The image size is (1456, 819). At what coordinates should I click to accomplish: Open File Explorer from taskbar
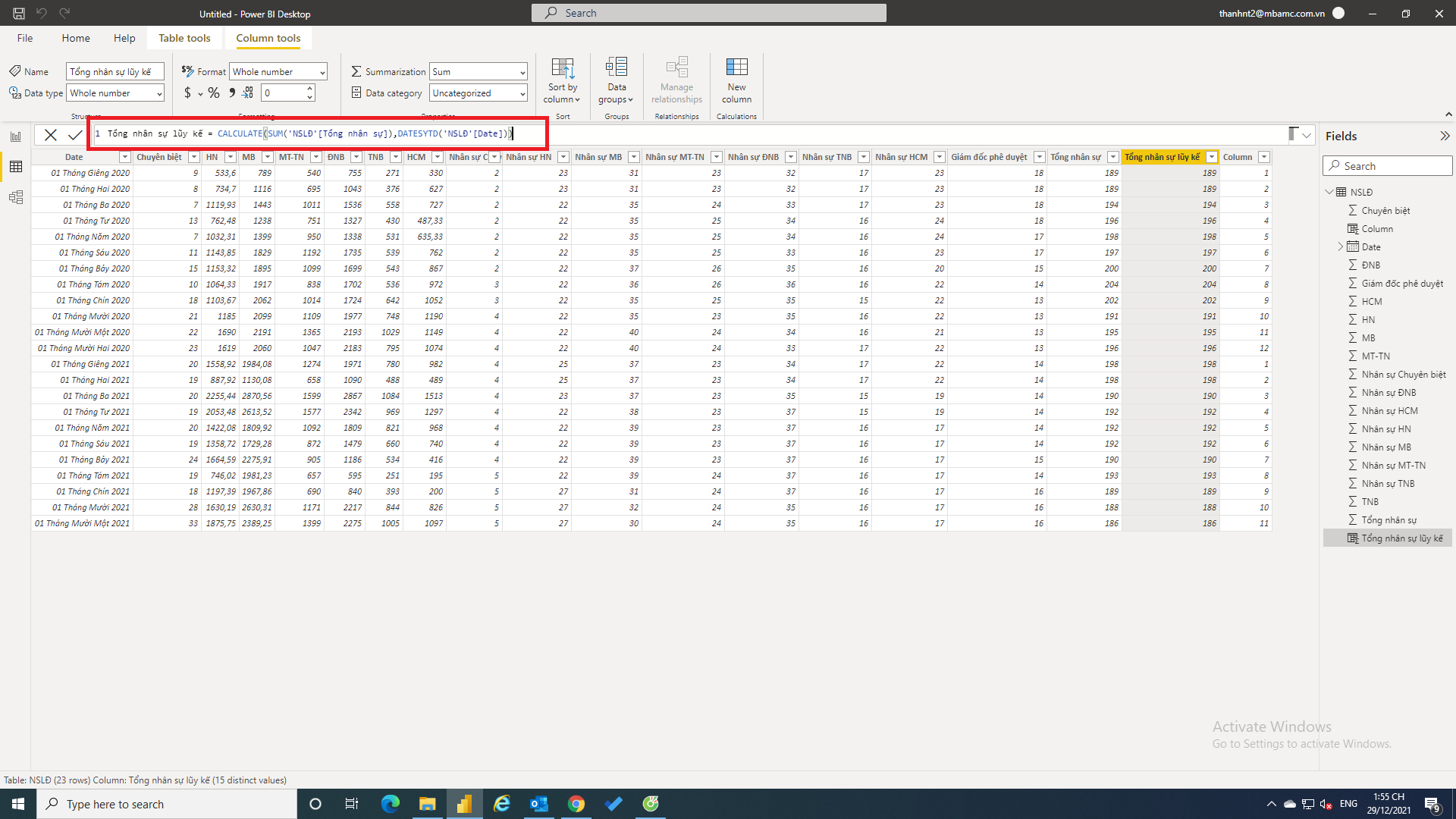tap(427, 804)
